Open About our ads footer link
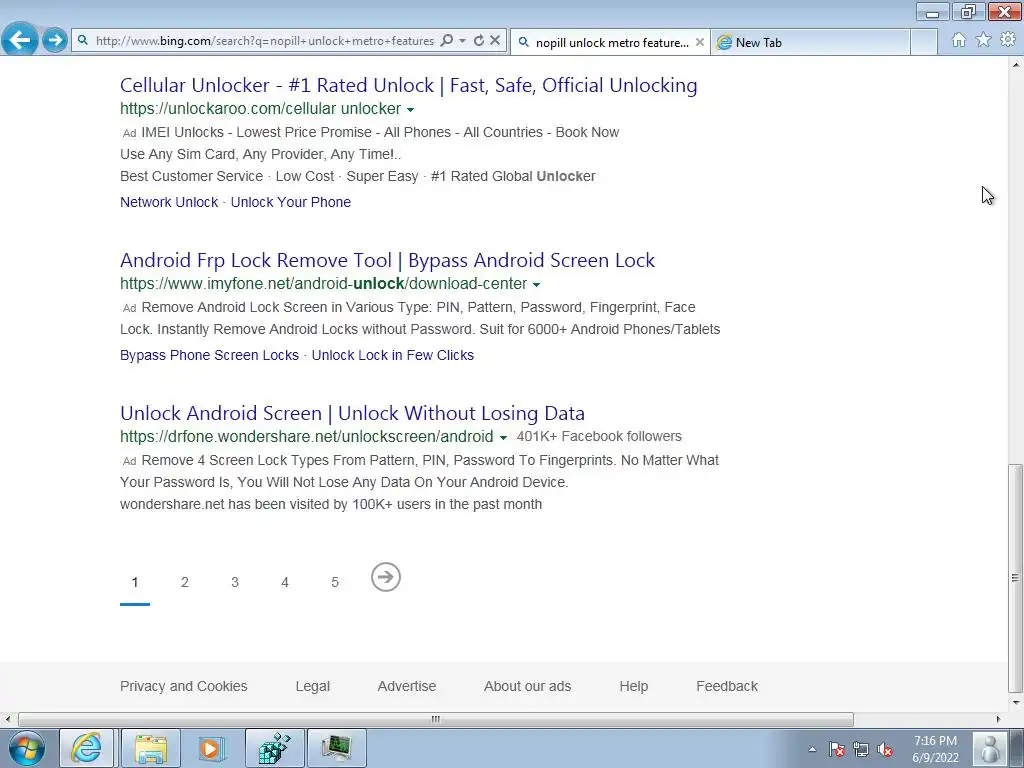1024x768 pixels. pos(527,686)
